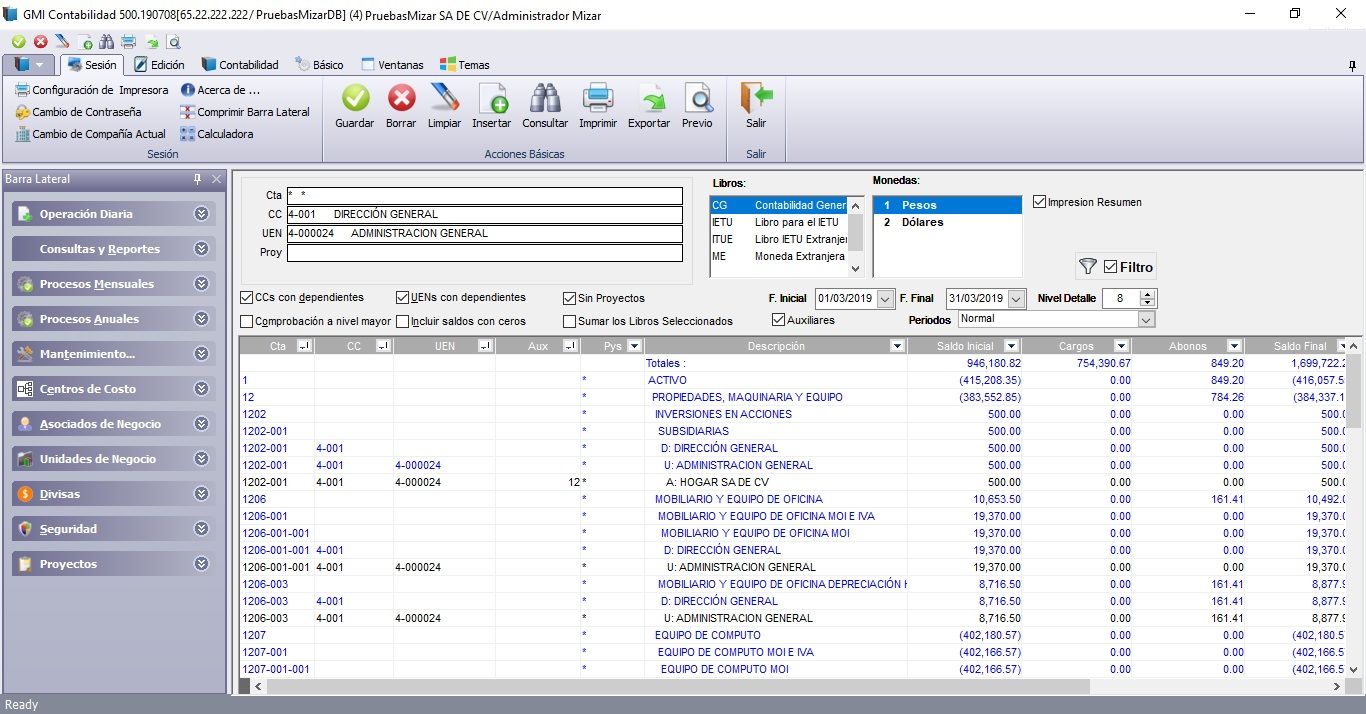Select Dólares in Monedas list
This screenshot has width=1366, height=714.
(947, 222)
